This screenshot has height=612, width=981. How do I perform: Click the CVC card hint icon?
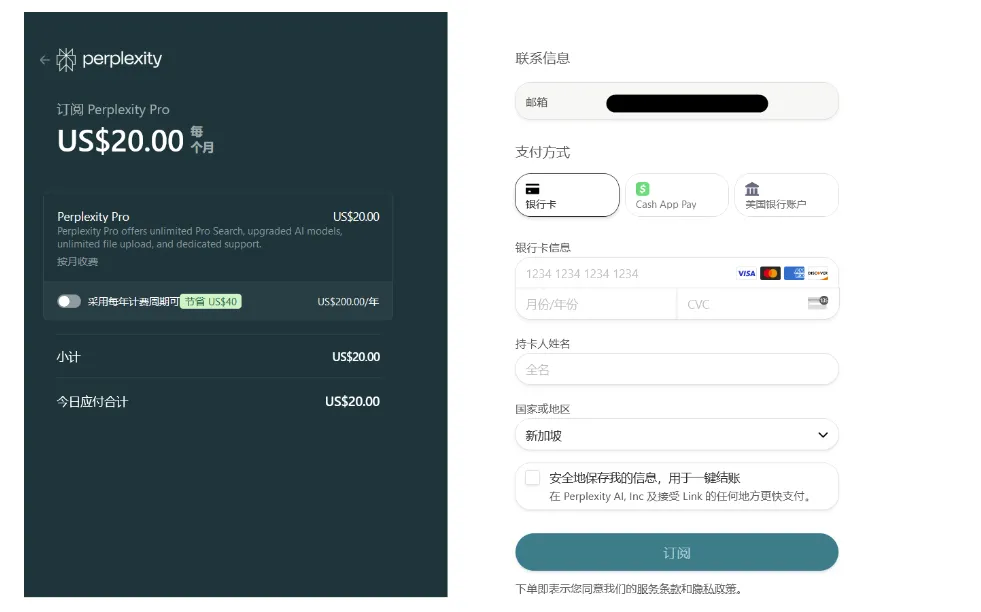coord(818,303)
